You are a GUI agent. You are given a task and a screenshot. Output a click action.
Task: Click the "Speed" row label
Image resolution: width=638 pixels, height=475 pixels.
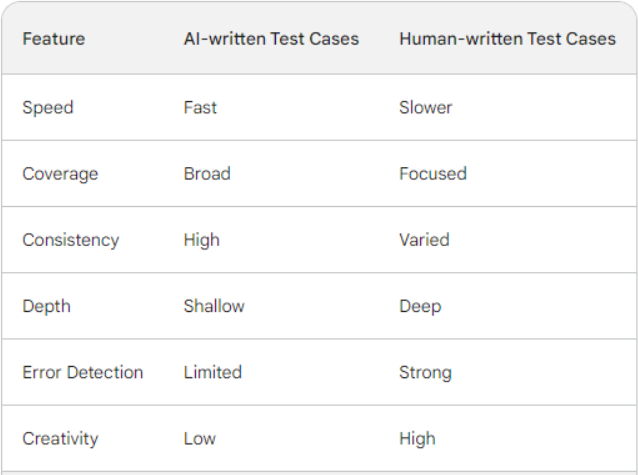click(x=48, y=107)
